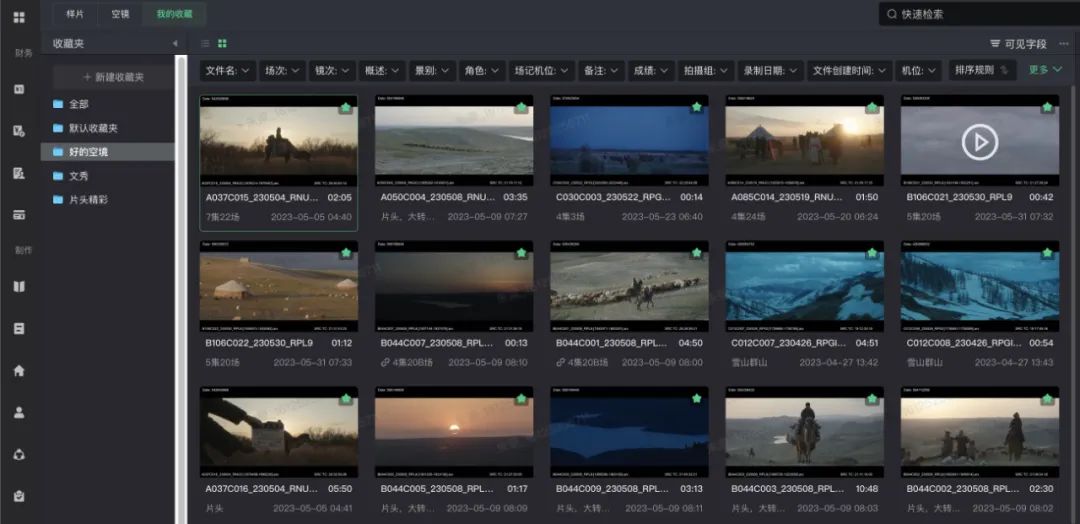Open the 空镜 tab
1080x524 pixels.
click(121, 14)
